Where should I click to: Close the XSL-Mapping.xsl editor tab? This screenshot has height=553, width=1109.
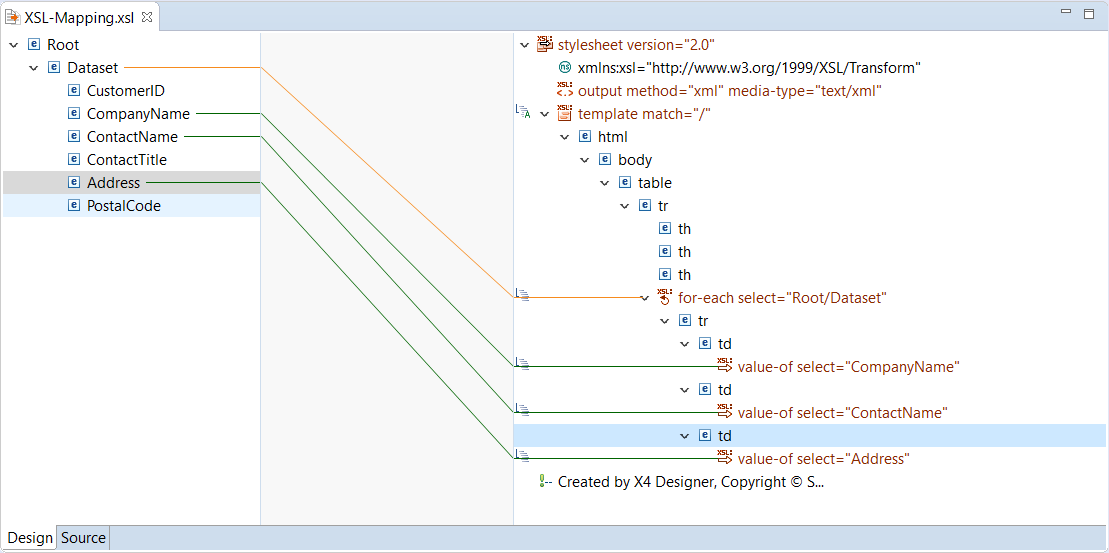click(147, 17)
